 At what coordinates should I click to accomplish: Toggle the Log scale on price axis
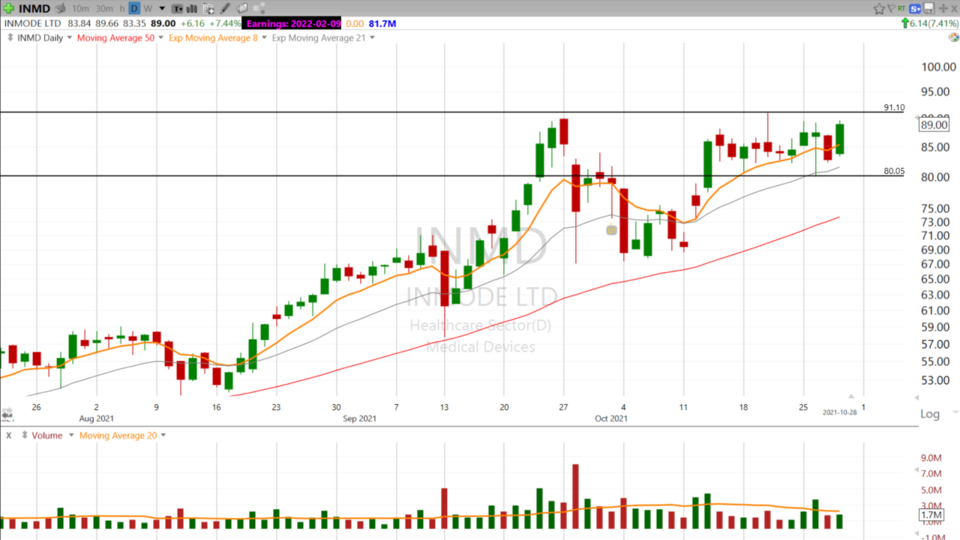click(930, 413)
